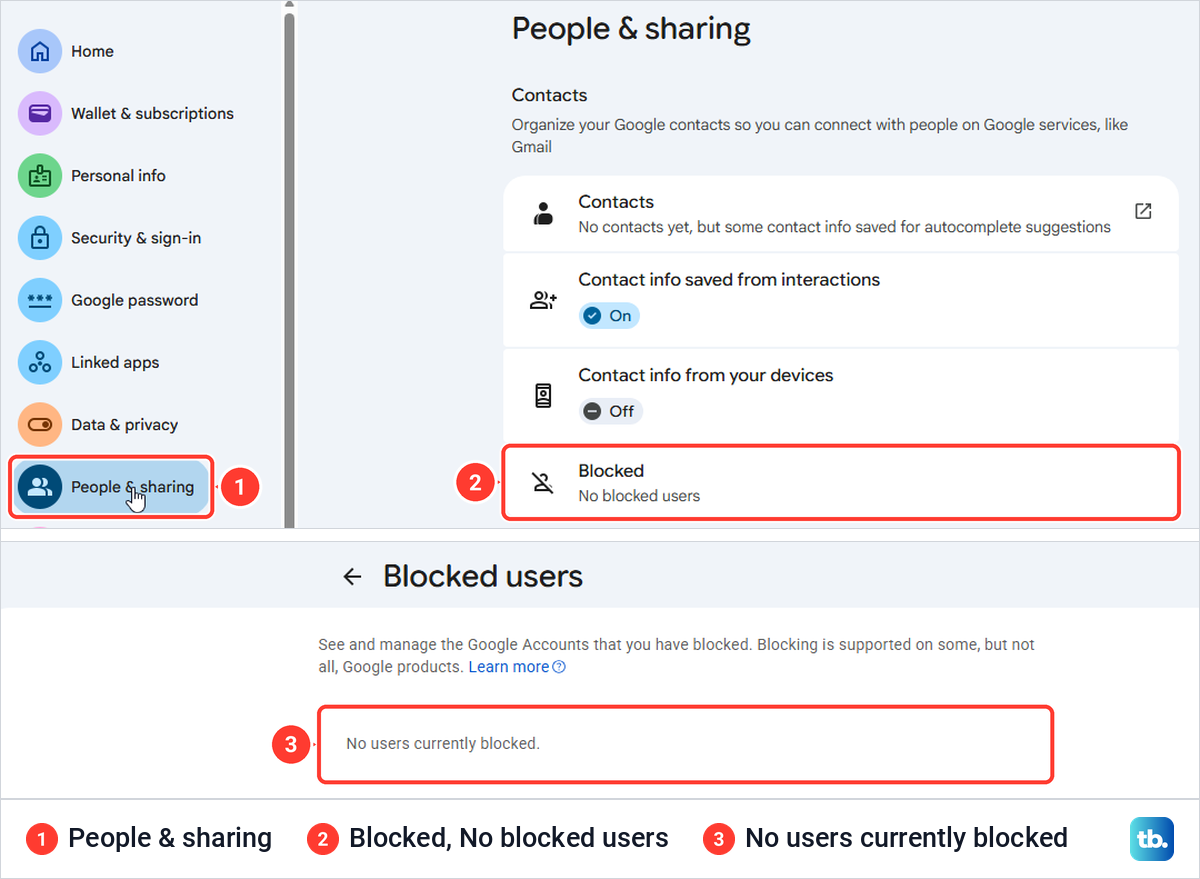Open Contact info saved from interactions
The image size is (1200, 879).
point(841,300)
